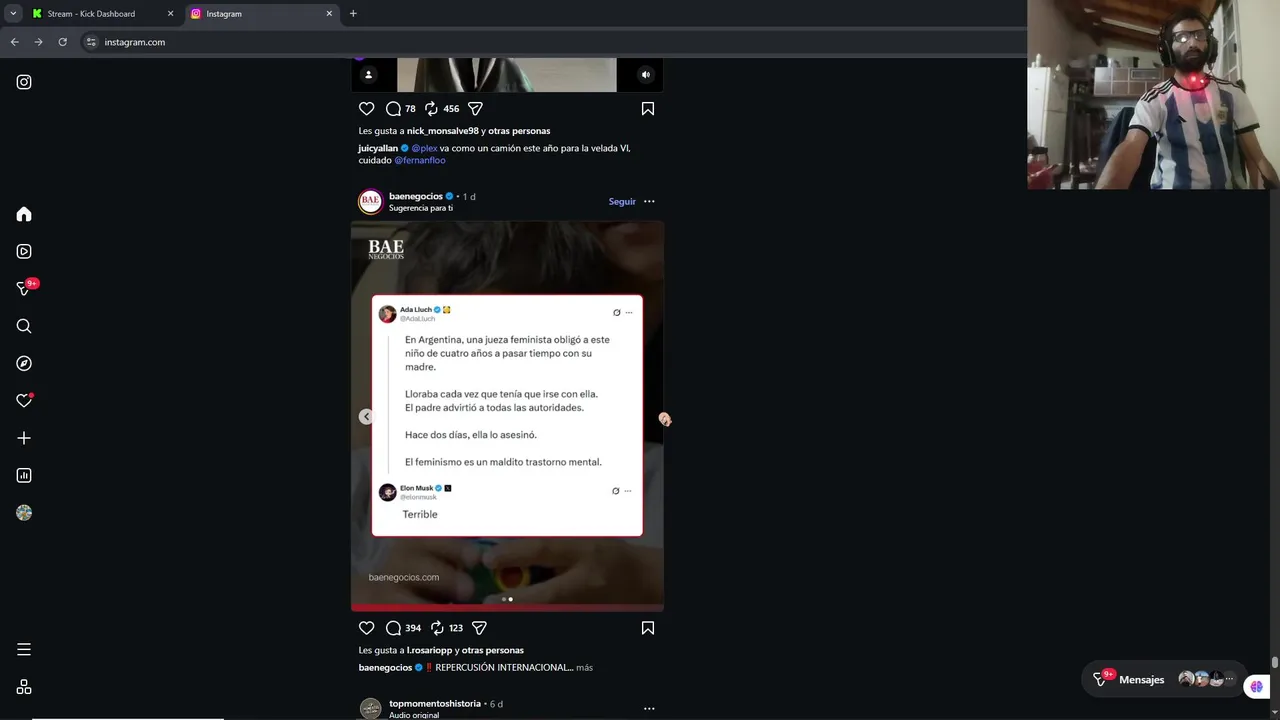1280x720 pixels.
Task: Expand caption with más
Action: click(x=584, y=667)
